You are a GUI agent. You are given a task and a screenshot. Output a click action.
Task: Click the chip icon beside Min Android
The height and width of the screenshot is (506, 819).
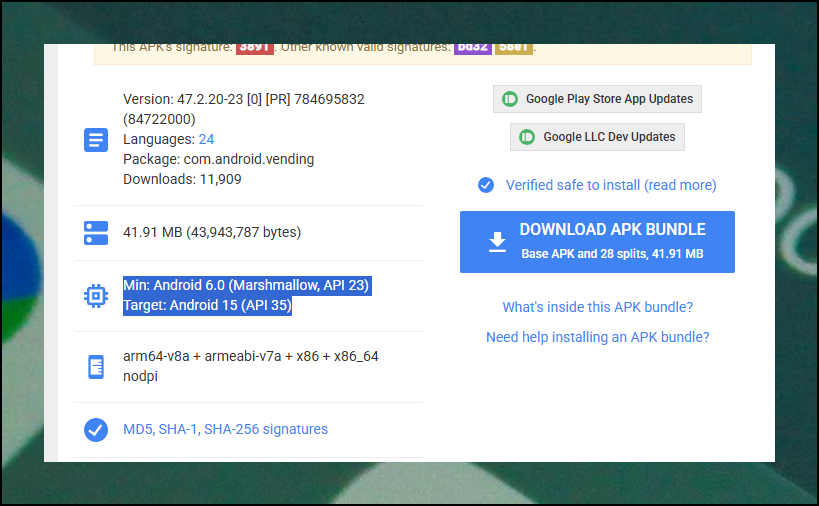click(96, 296)
